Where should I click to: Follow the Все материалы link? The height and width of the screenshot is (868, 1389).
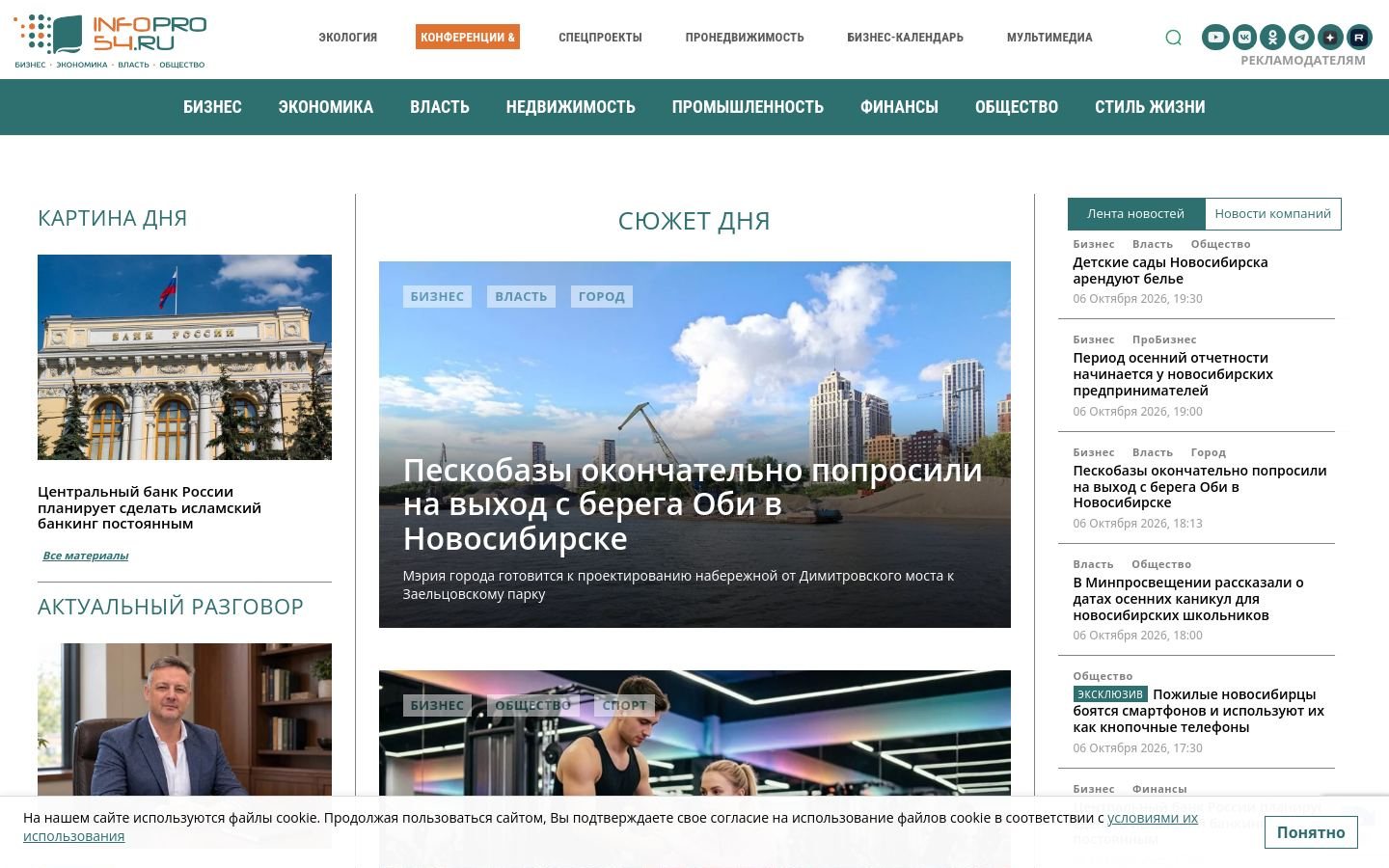click(x=85, y=556)
